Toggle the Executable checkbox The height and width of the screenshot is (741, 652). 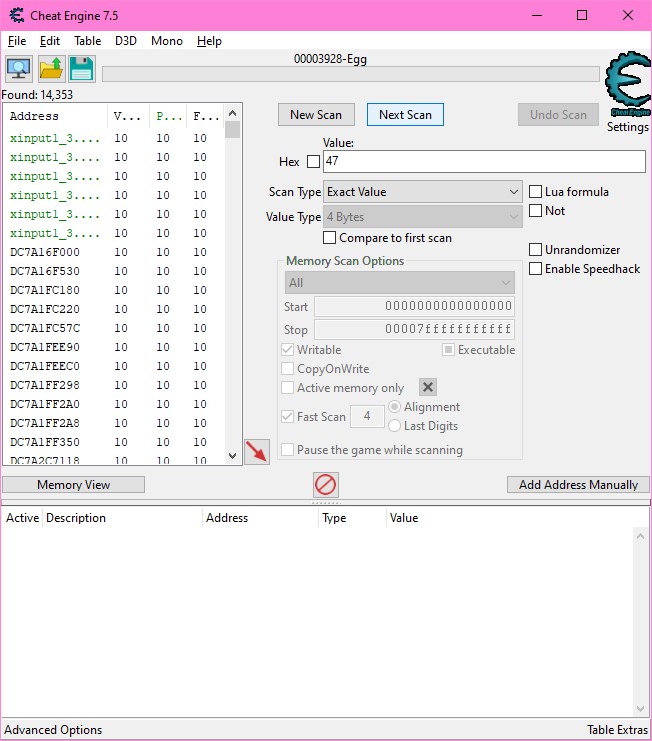[x=448, y=350]
